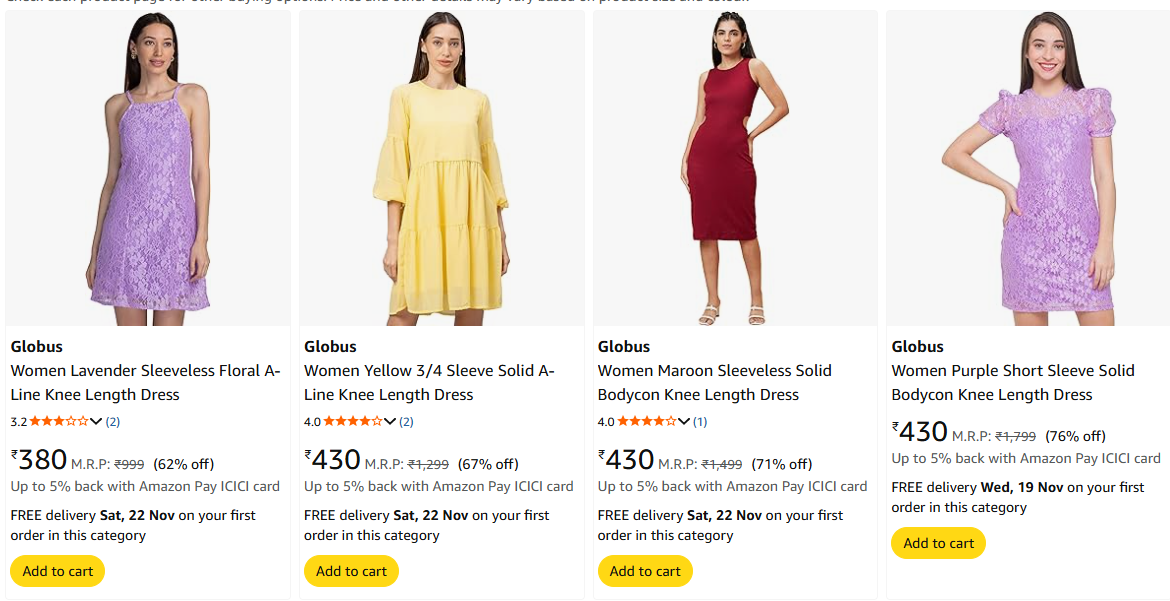Expand rating dropdown arrow for lavender dress

pos(97,422)
